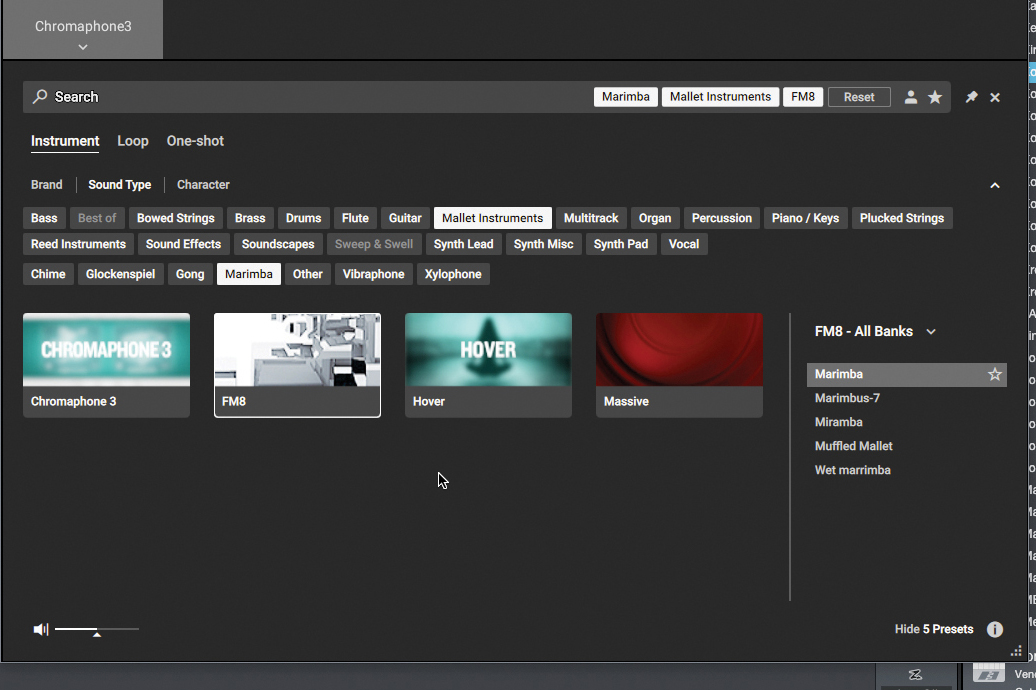Toggle the Multitrack tag

click(591, 218)
